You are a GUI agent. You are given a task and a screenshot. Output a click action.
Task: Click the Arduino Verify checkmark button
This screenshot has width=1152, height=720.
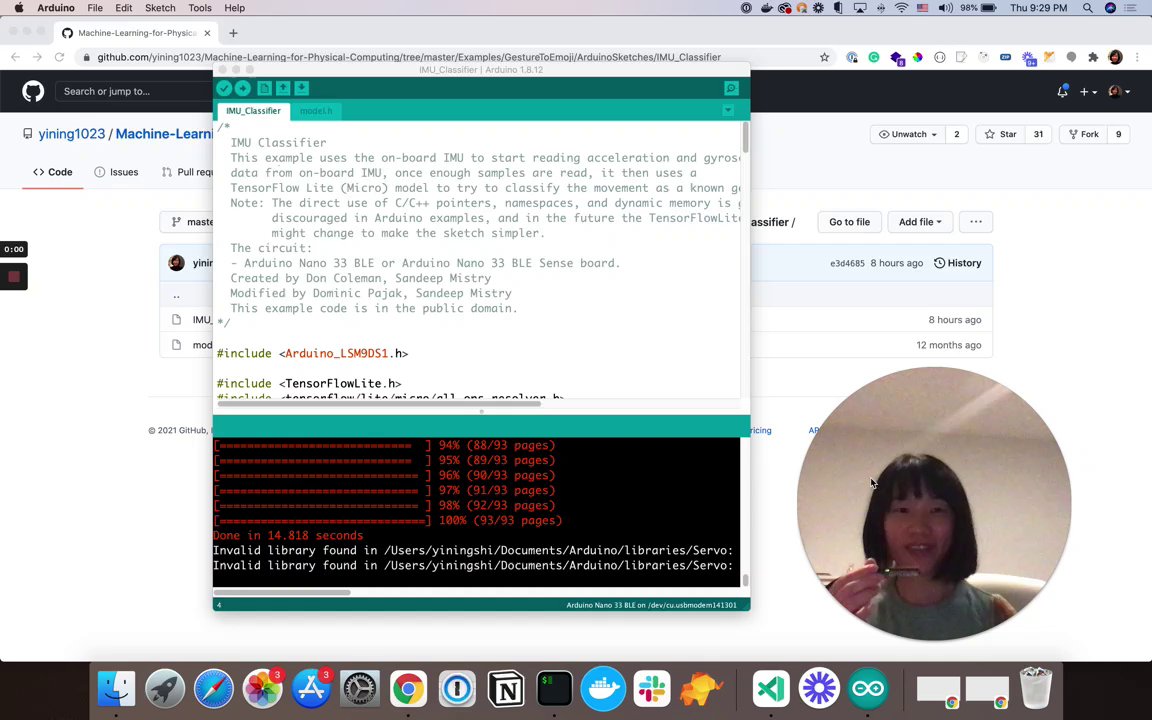[224, 88]
